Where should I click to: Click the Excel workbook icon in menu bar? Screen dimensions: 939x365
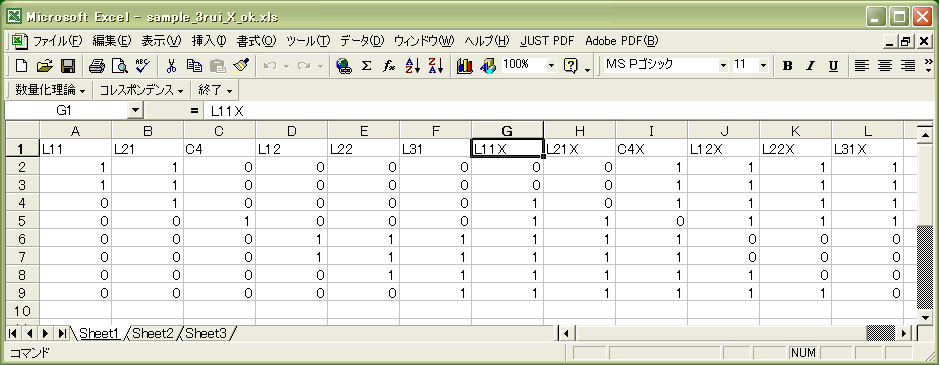pos(19,41)
